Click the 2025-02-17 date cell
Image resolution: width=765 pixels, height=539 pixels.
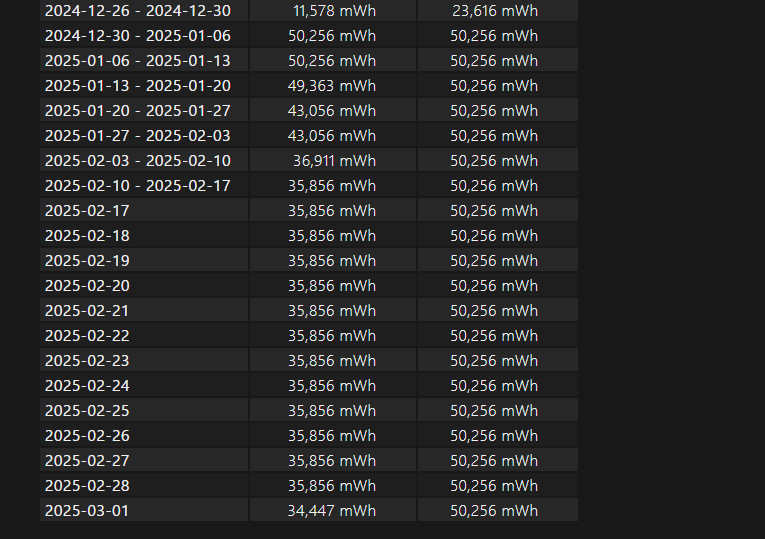coord(87,210)
